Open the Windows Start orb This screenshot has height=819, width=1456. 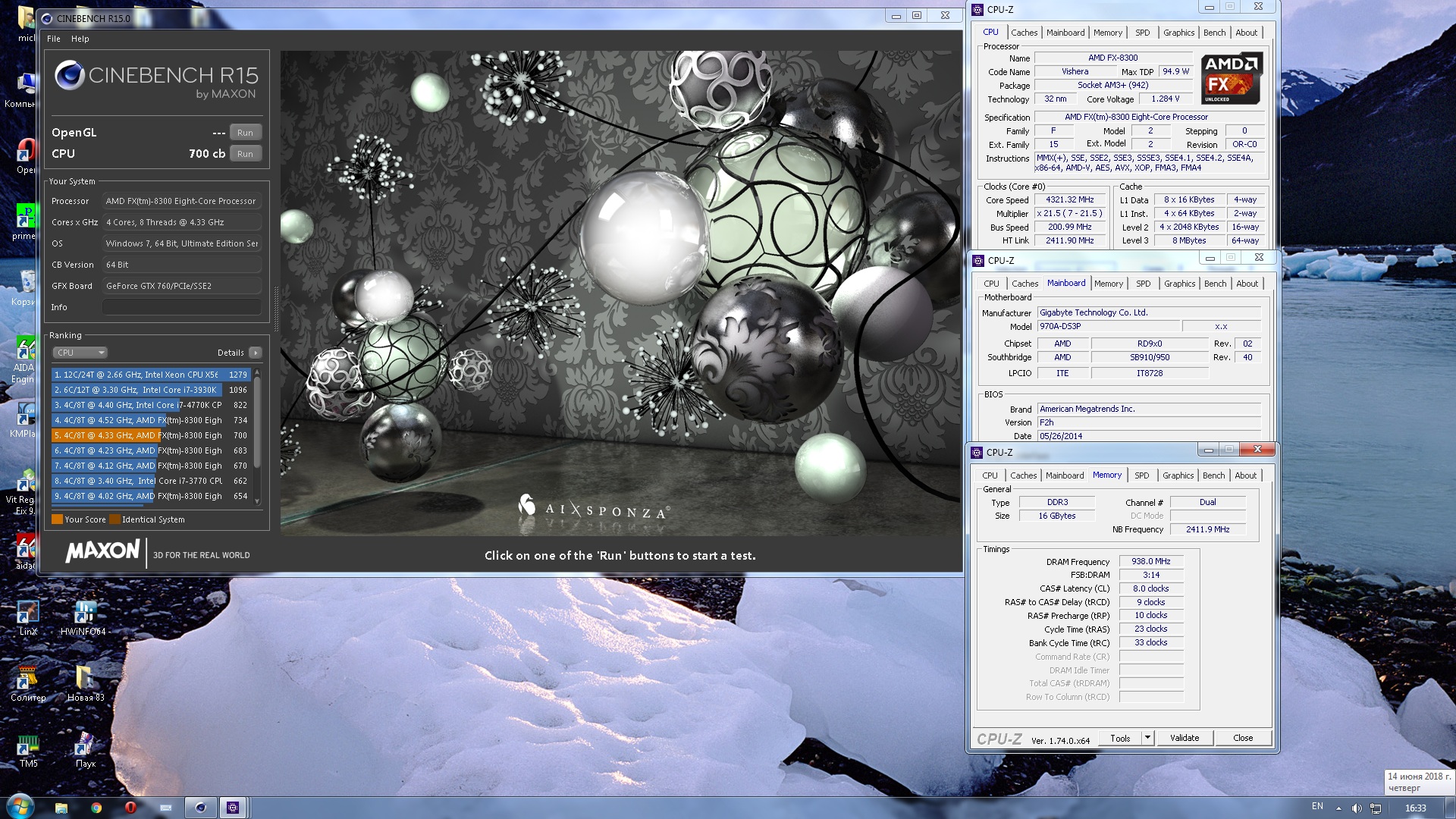tap(20, 807)
